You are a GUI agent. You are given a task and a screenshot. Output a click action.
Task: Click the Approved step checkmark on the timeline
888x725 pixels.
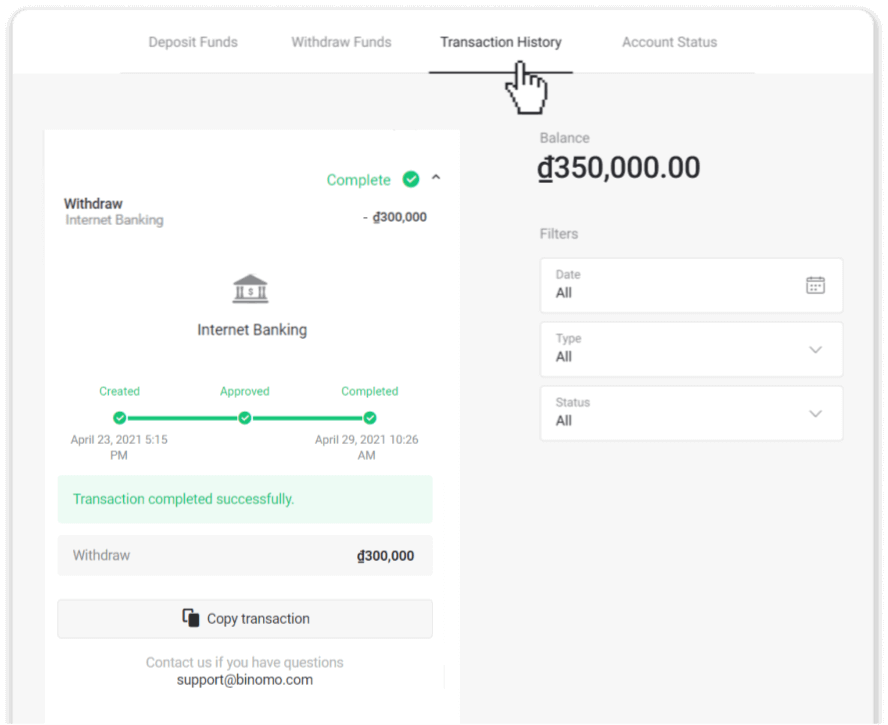244,417
